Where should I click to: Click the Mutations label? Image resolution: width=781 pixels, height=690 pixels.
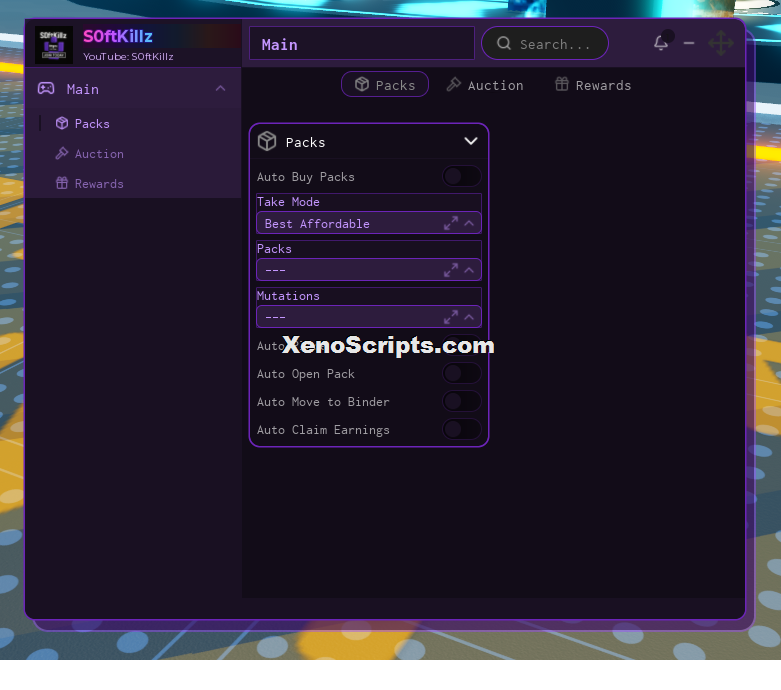[288, 295]
